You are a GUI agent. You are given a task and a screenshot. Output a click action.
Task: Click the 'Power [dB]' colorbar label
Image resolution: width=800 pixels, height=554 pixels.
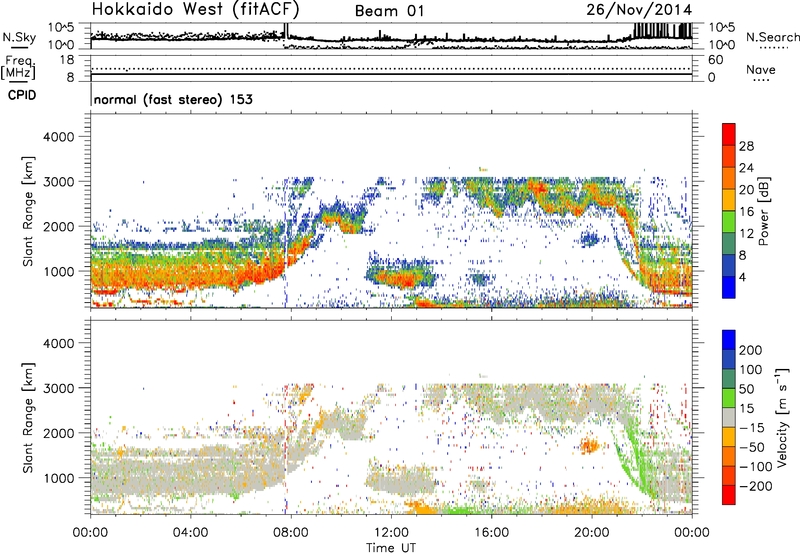(764, 212)
